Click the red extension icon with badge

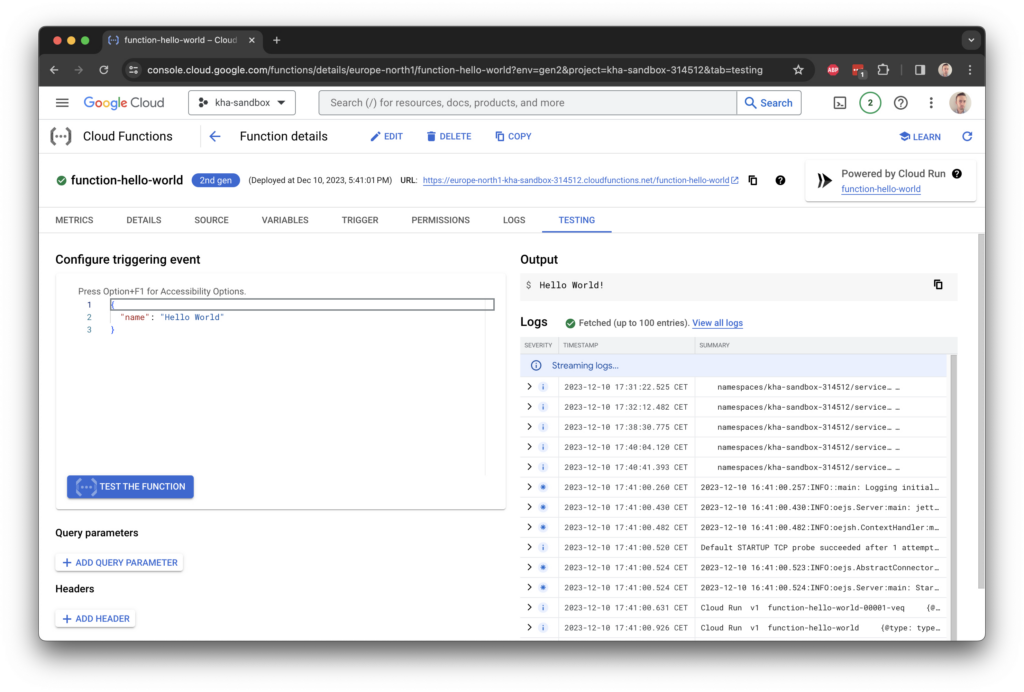point(858,71)
